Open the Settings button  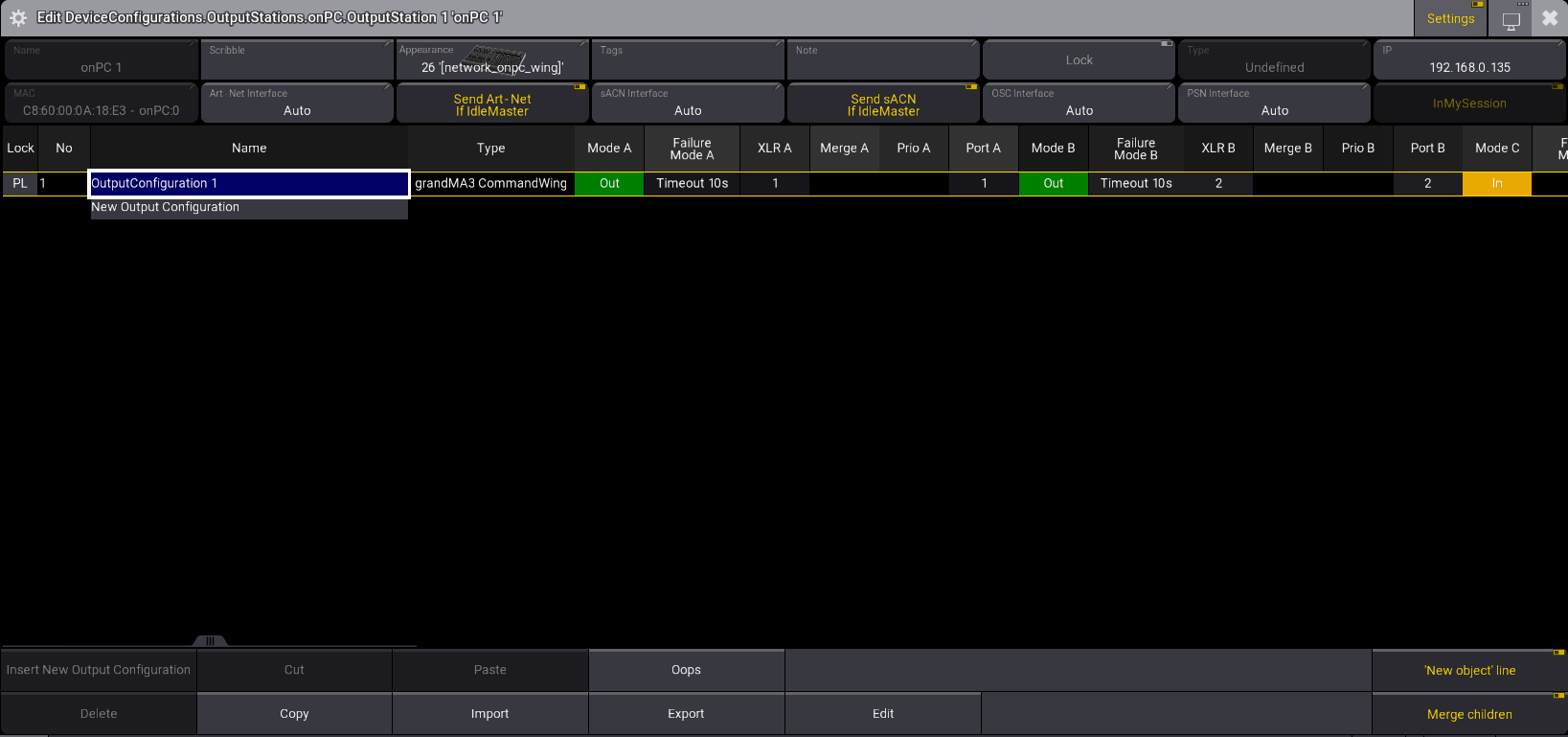click(x=1450, y=18)
